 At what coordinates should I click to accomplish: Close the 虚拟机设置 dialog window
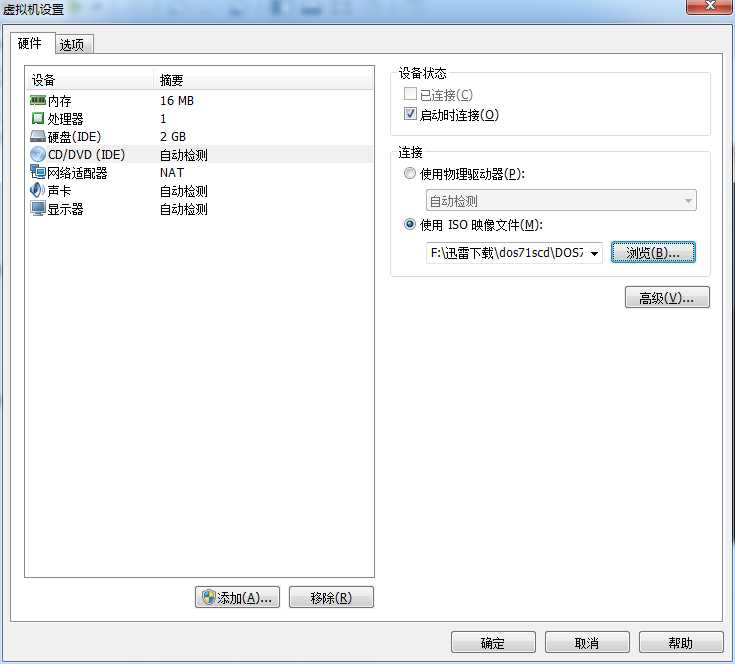(710, 6)
